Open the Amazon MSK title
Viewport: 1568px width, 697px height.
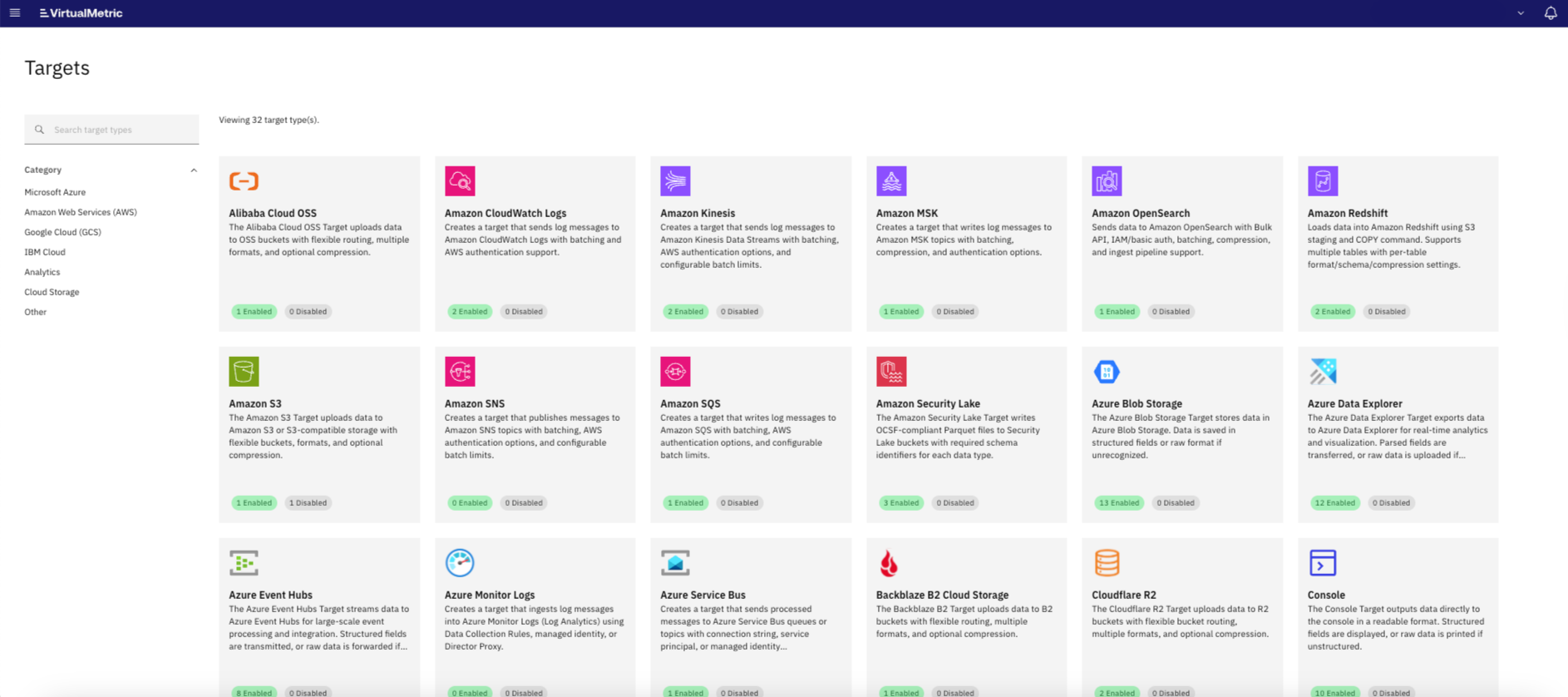coord(907,213)
